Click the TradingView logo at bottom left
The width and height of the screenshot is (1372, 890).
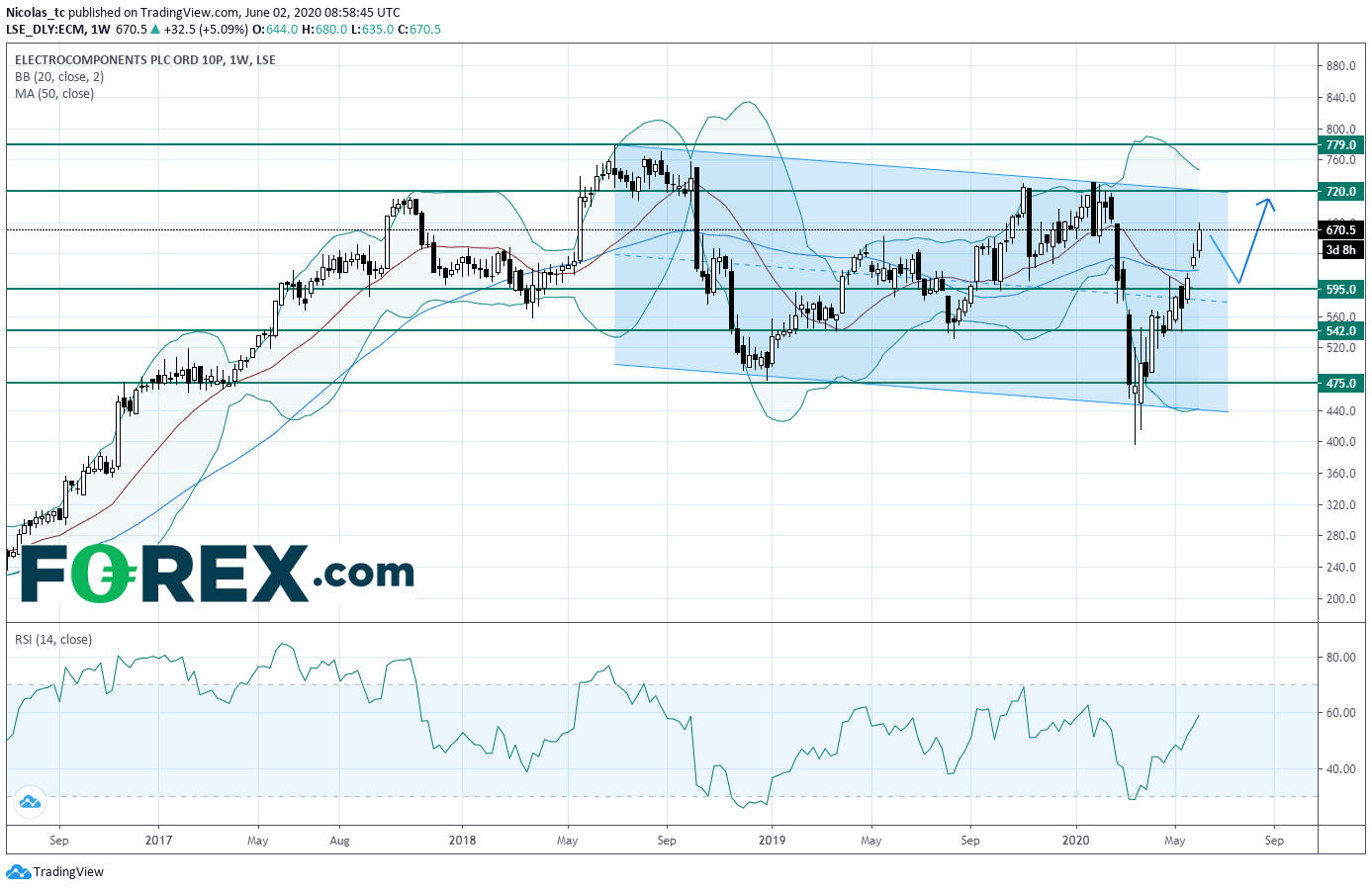55,872
